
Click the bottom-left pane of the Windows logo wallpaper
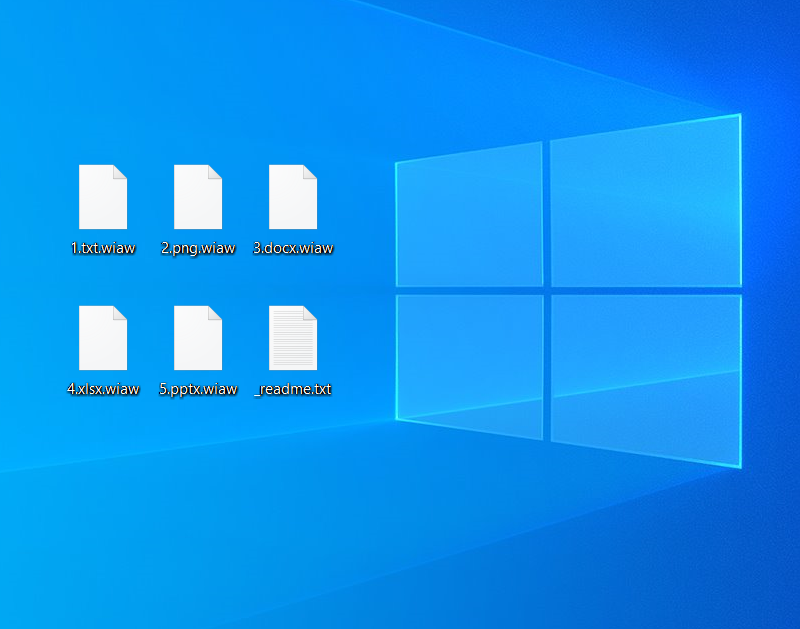tap(470, 363)
